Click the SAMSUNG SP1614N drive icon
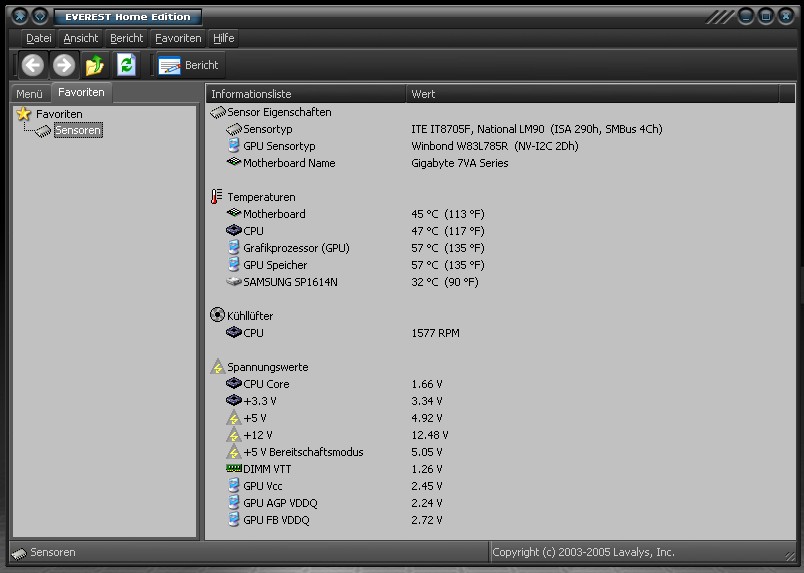Screen dimensions: 804x573 click(x=234, y=282)
